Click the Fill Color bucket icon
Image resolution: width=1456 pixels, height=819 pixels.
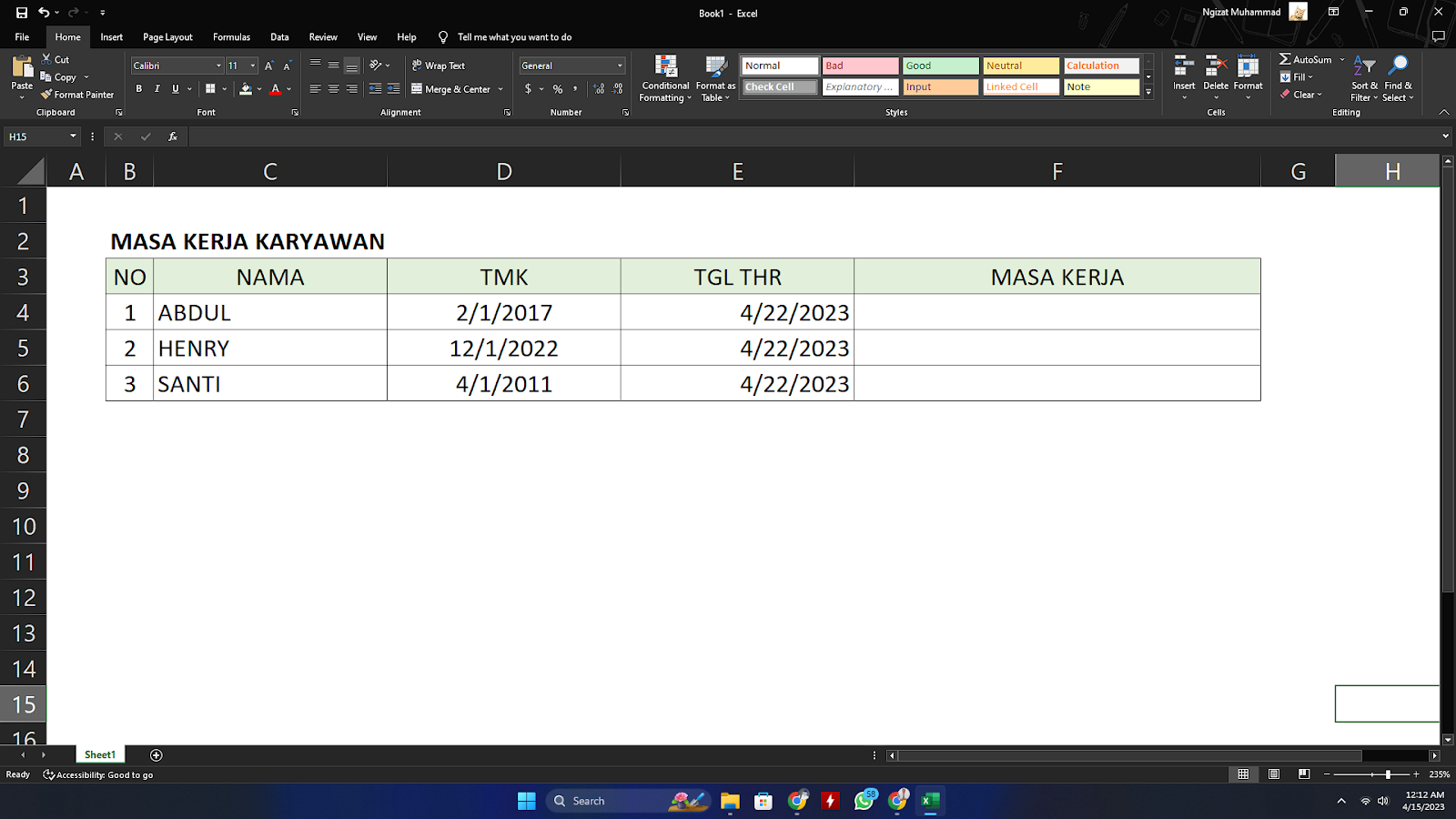coord(246,89)
